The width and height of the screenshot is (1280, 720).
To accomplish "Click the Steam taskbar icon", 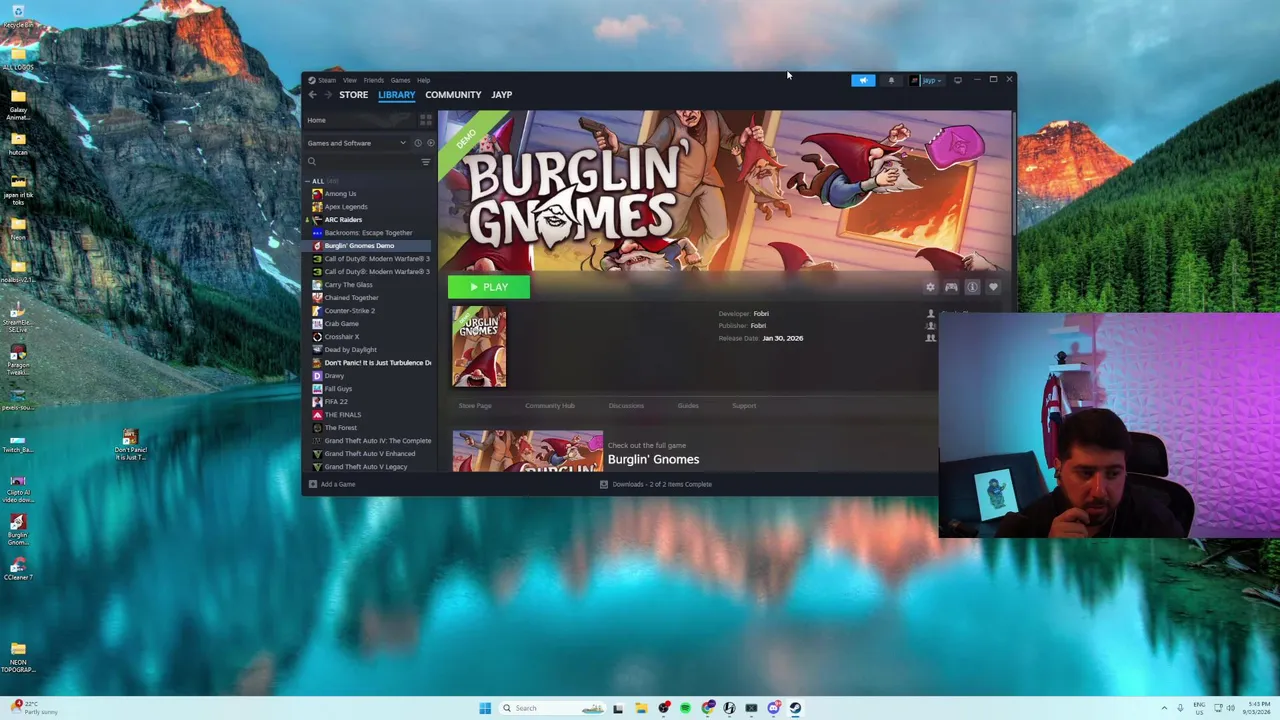I will [795, 708].
